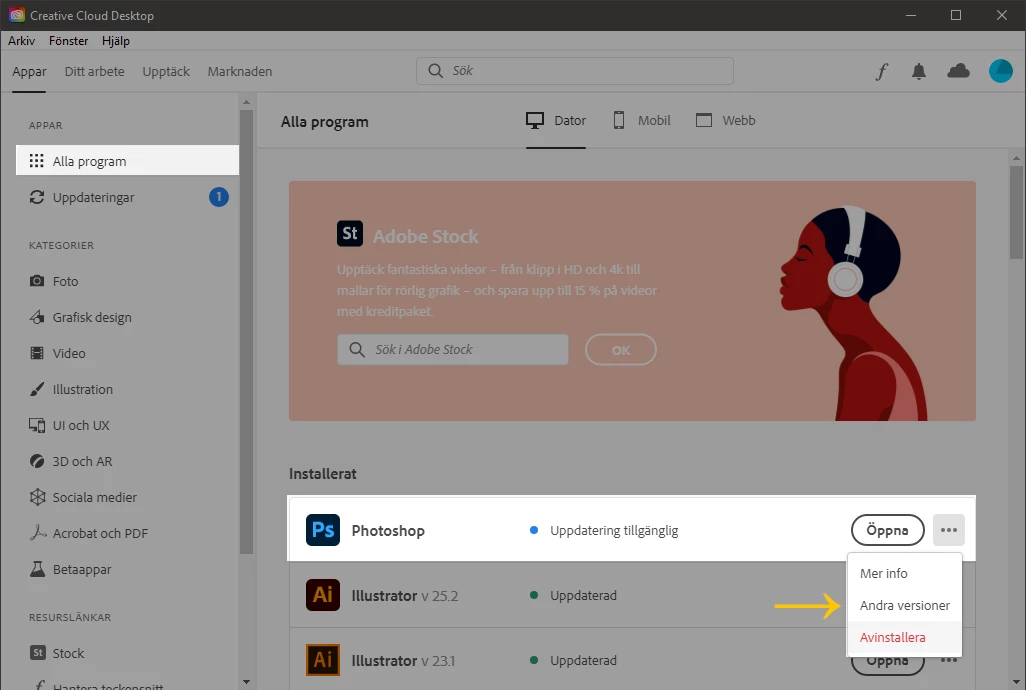Choose Andra versioner from the menu
This screenshot has height=690, width=1026.
(x=904, y=605)
